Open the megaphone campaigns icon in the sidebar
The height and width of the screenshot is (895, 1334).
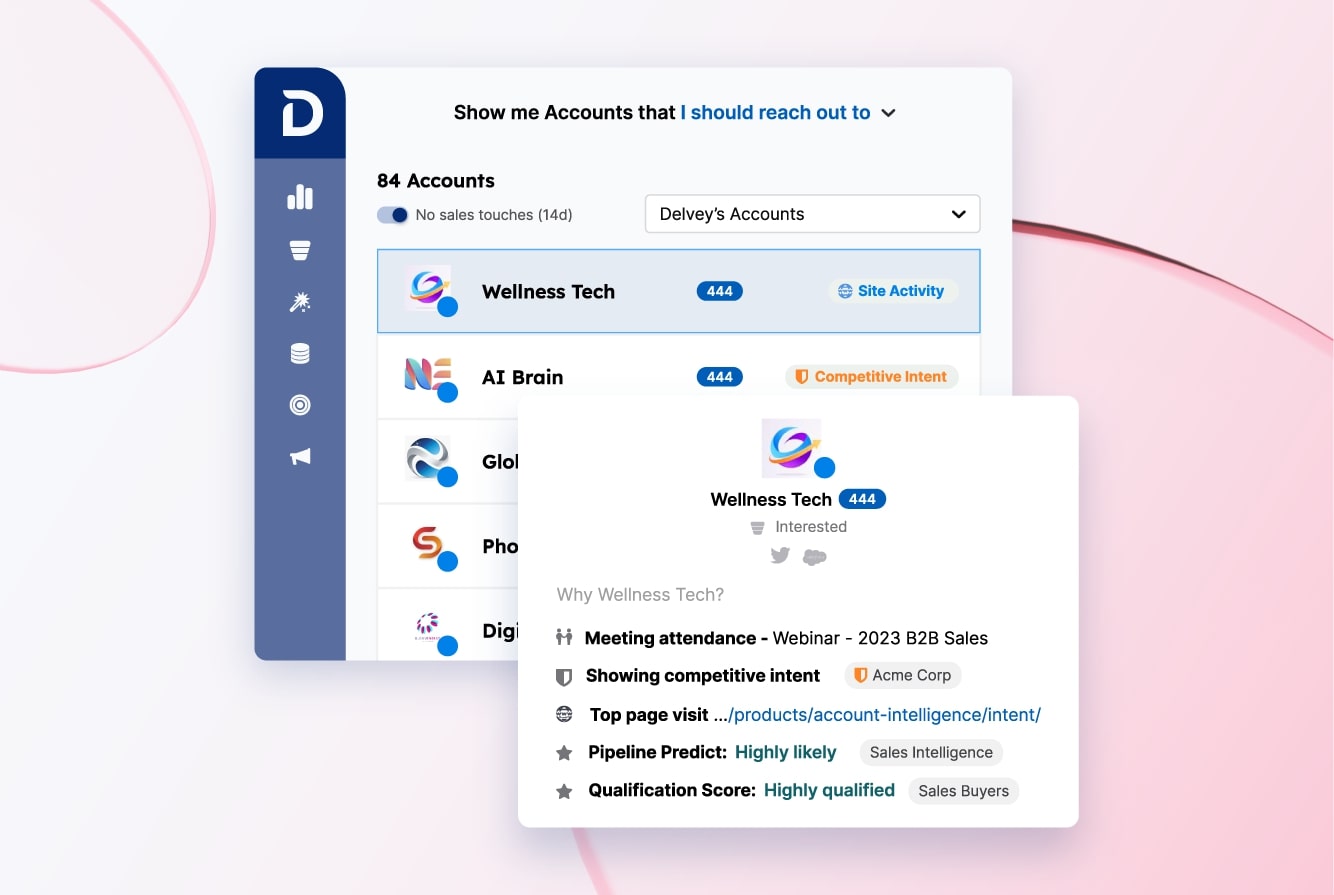(299, 457)
